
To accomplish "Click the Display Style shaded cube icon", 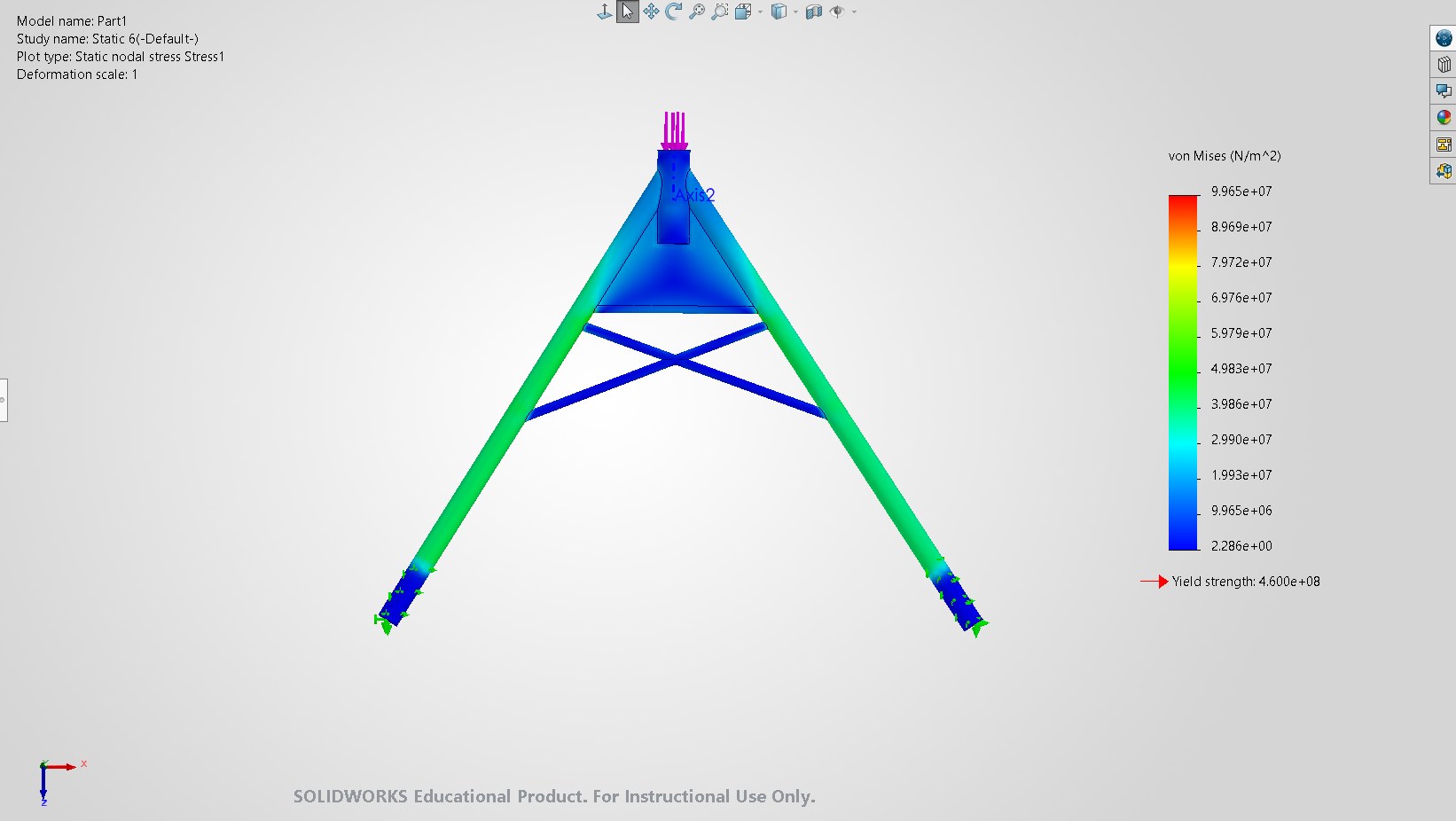I will 779,12.
